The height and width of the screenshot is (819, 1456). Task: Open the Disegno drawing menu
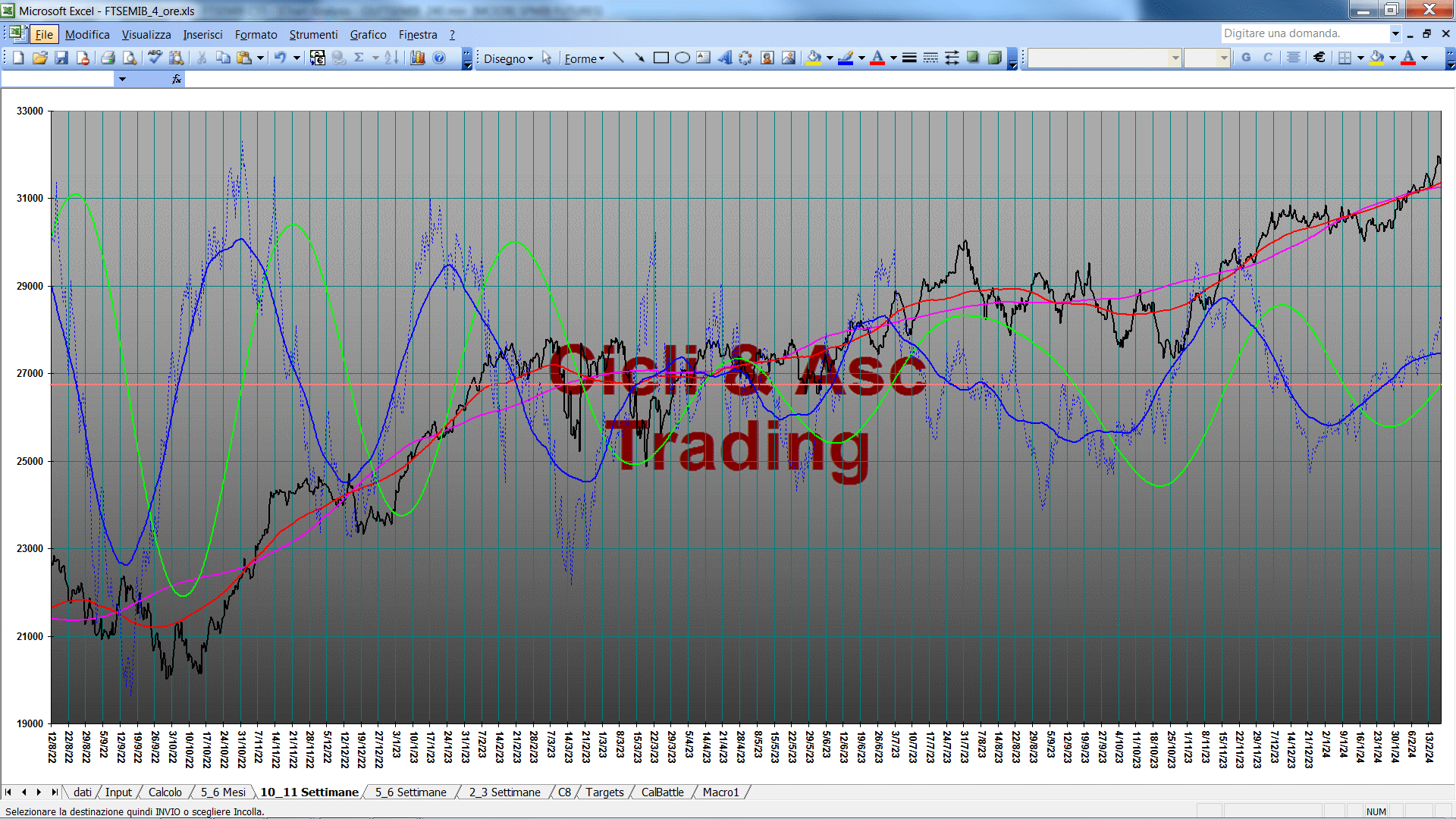point(508,58)
